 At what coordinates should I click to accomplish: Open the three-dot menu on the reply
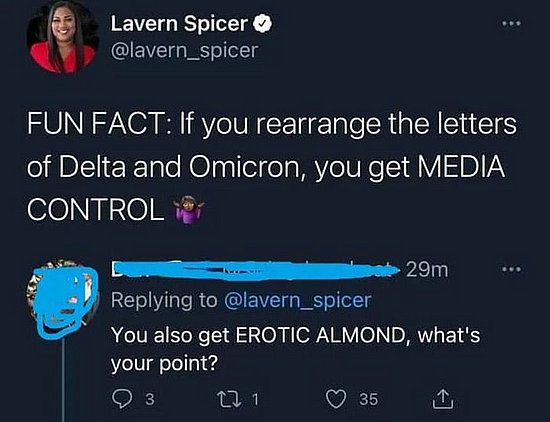(x=511, y=270)
